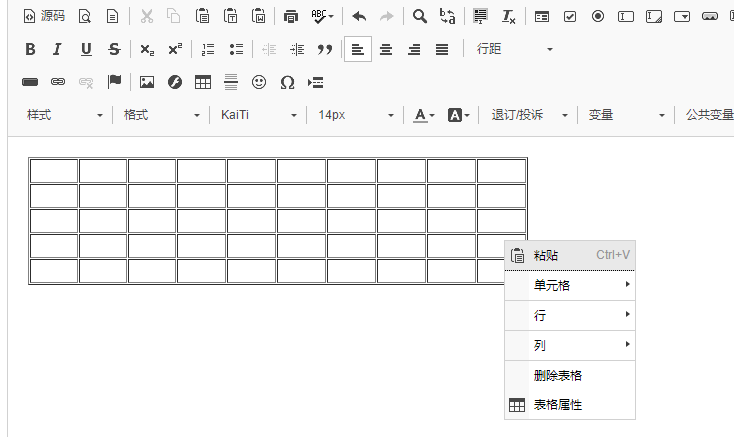Expand the 行距 line spacing dropdown
This screenshot has height=437, width=734.
[514, 49]
